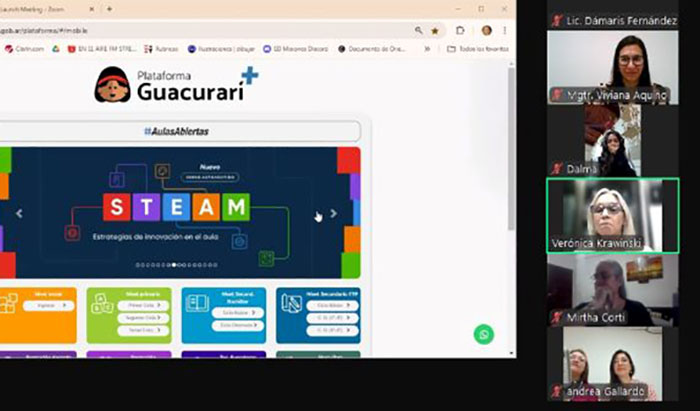This screenshot has height=411, width=700.
Task: Click muted mic icon beside andrea Gallardo
Action: [x=556, y=391]
